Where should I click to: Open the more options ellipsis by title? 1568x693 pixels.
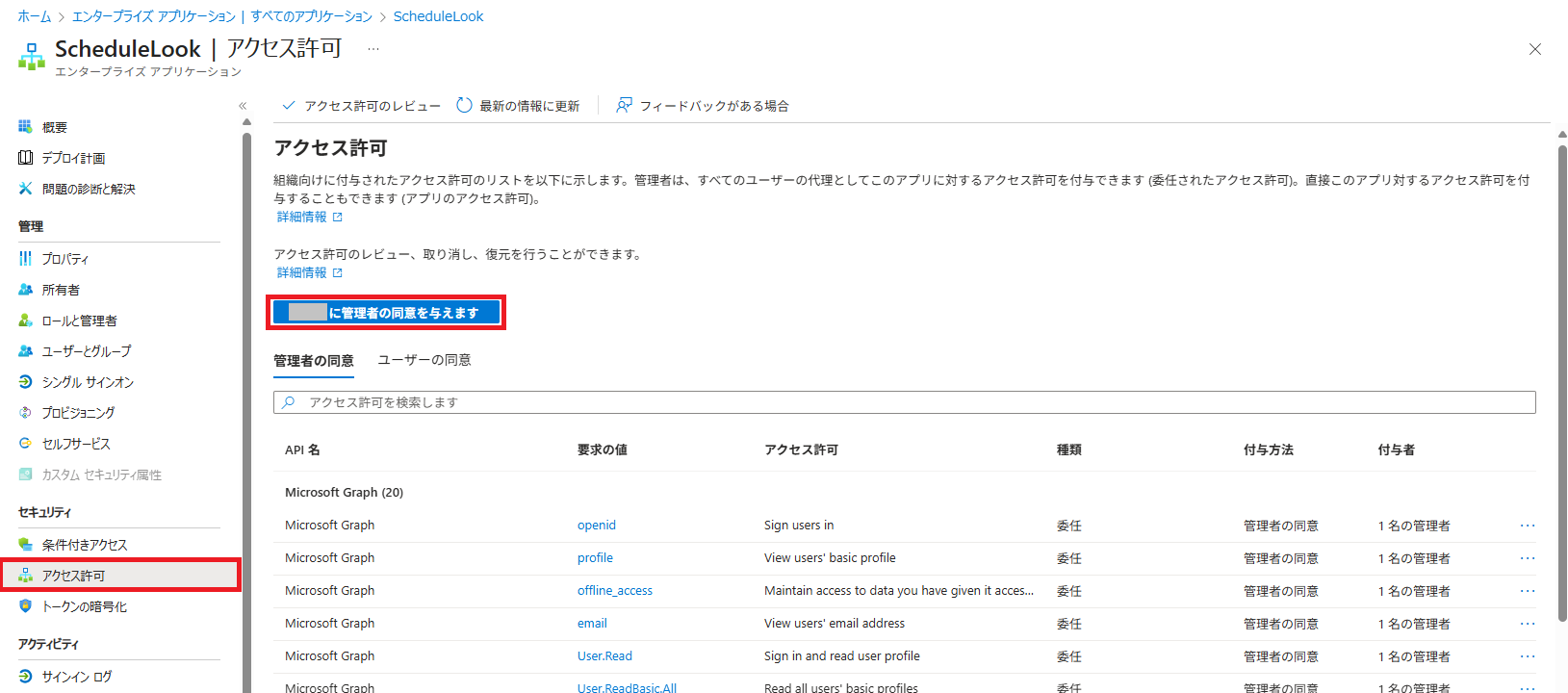pos(373,49)
